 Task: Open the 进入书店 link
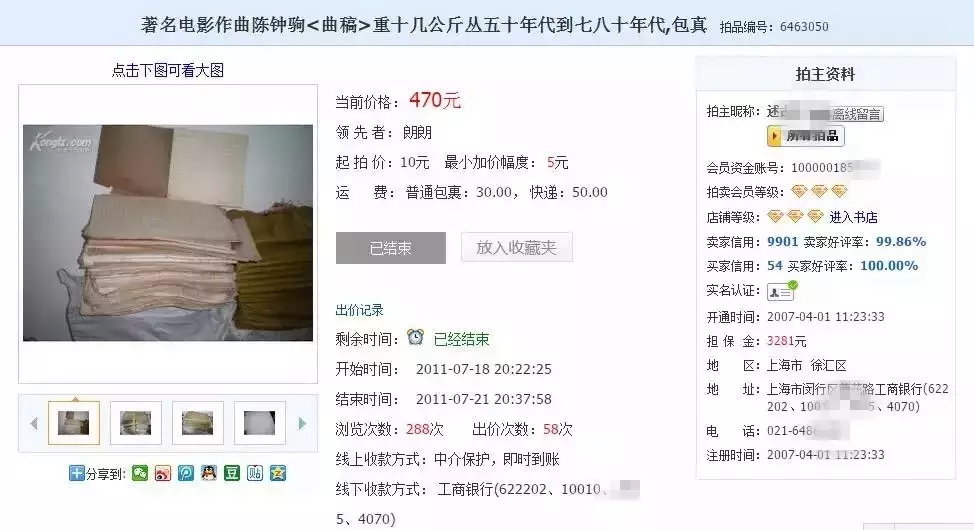tap(853, 217)
